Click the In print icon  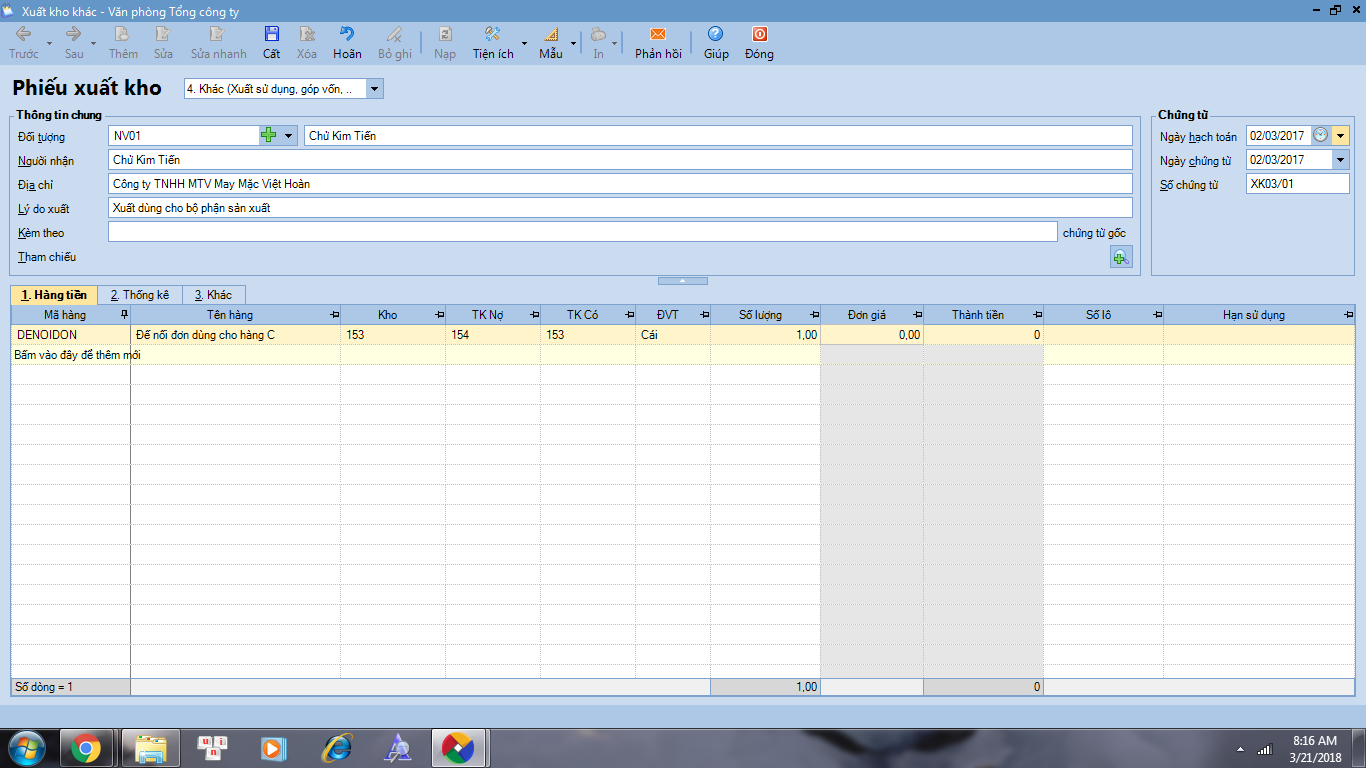tap(598, 43)
